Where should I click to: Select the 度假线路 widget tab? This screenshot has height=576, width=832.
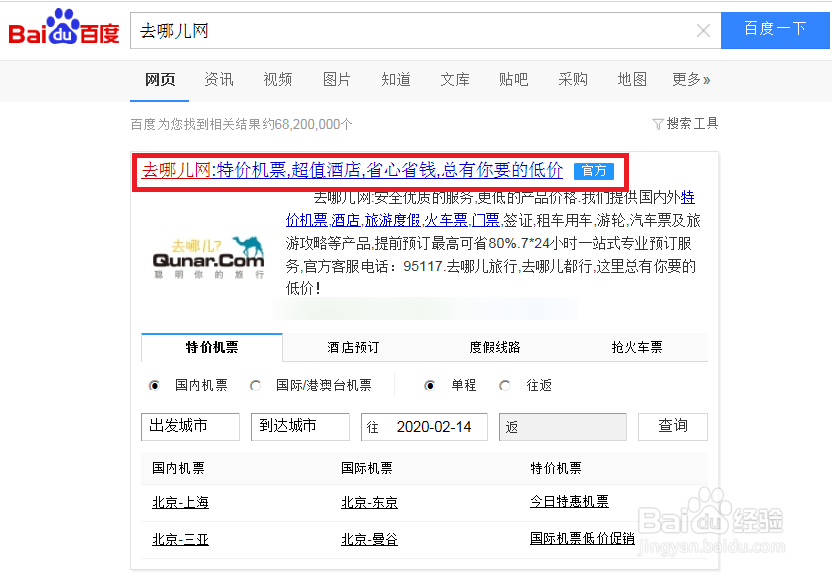pyautogui.click(x=495, y=347)
